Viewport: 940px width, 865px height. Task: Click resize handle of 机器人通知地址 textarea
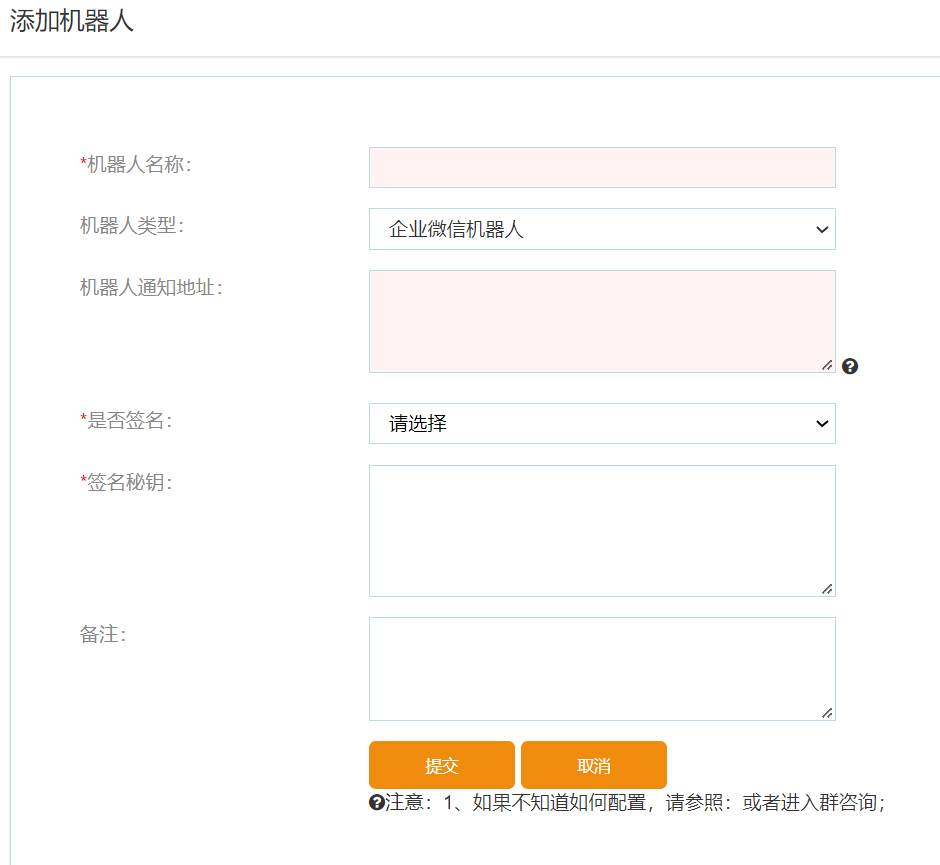click(x=827, y=365)
